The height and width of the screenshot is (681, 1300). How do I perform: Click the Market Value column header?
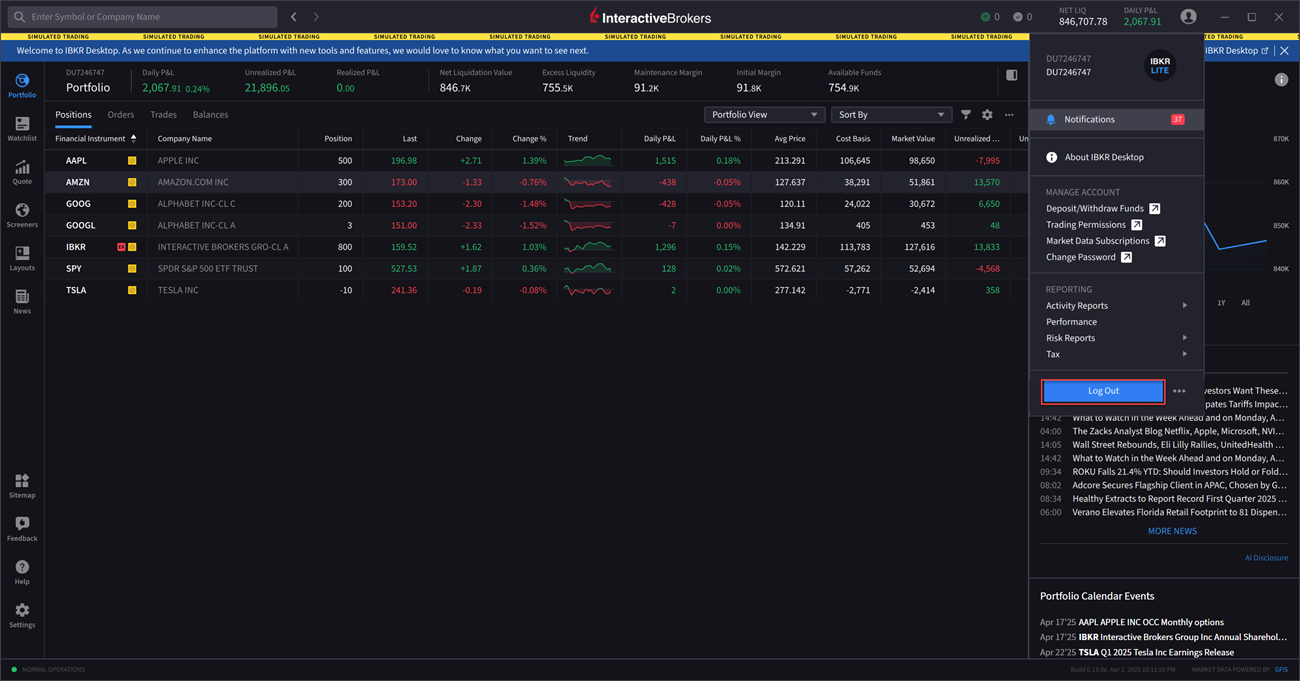tap(913, 139)
